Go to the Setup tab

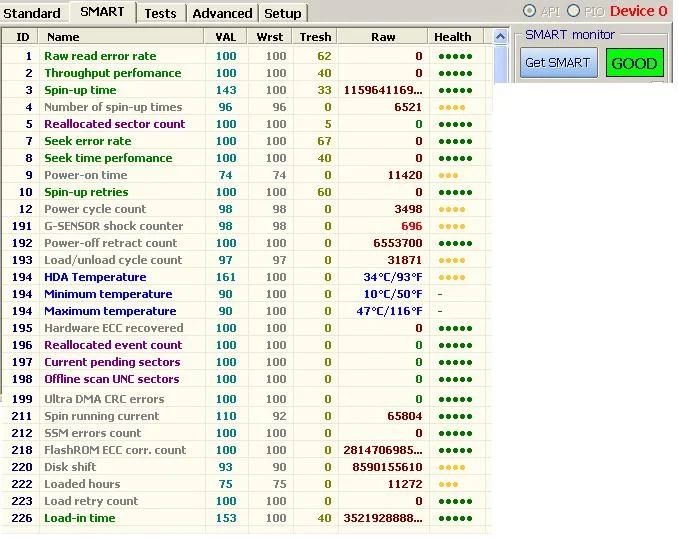pyautogui.click(x=283, y=13)
